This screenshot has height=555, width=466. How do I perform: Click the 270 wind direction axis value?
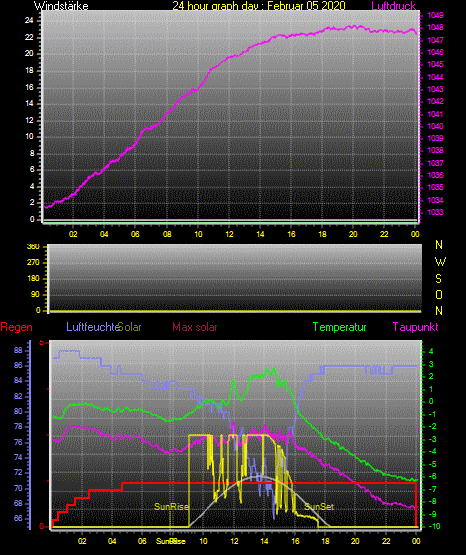(x=33, y=263)
